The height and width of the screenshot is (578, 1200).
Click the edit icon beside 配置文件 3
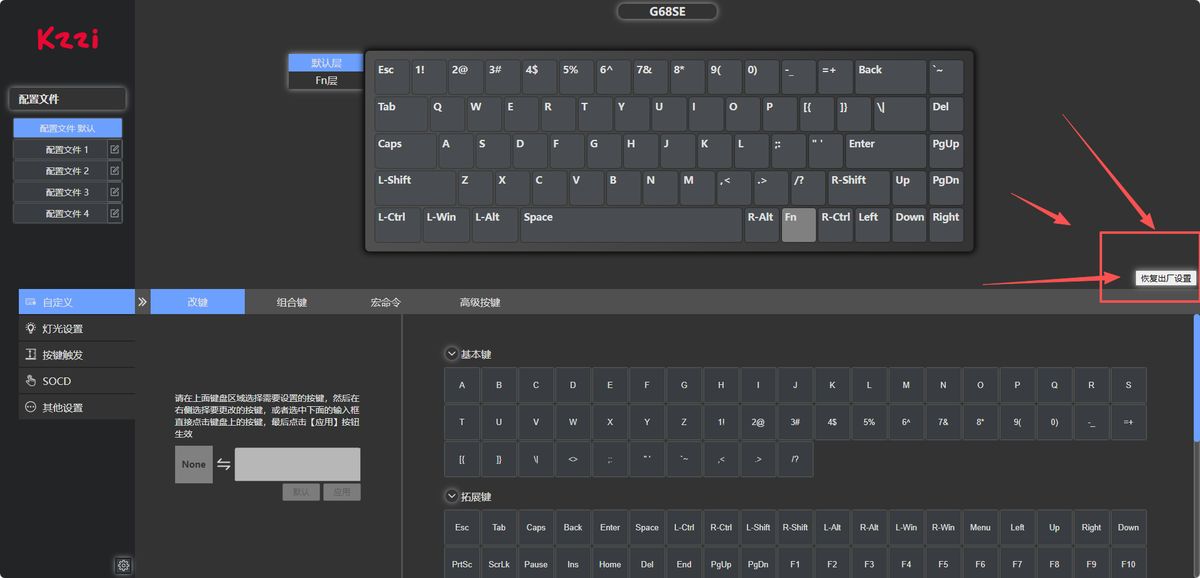click(114, 192)
